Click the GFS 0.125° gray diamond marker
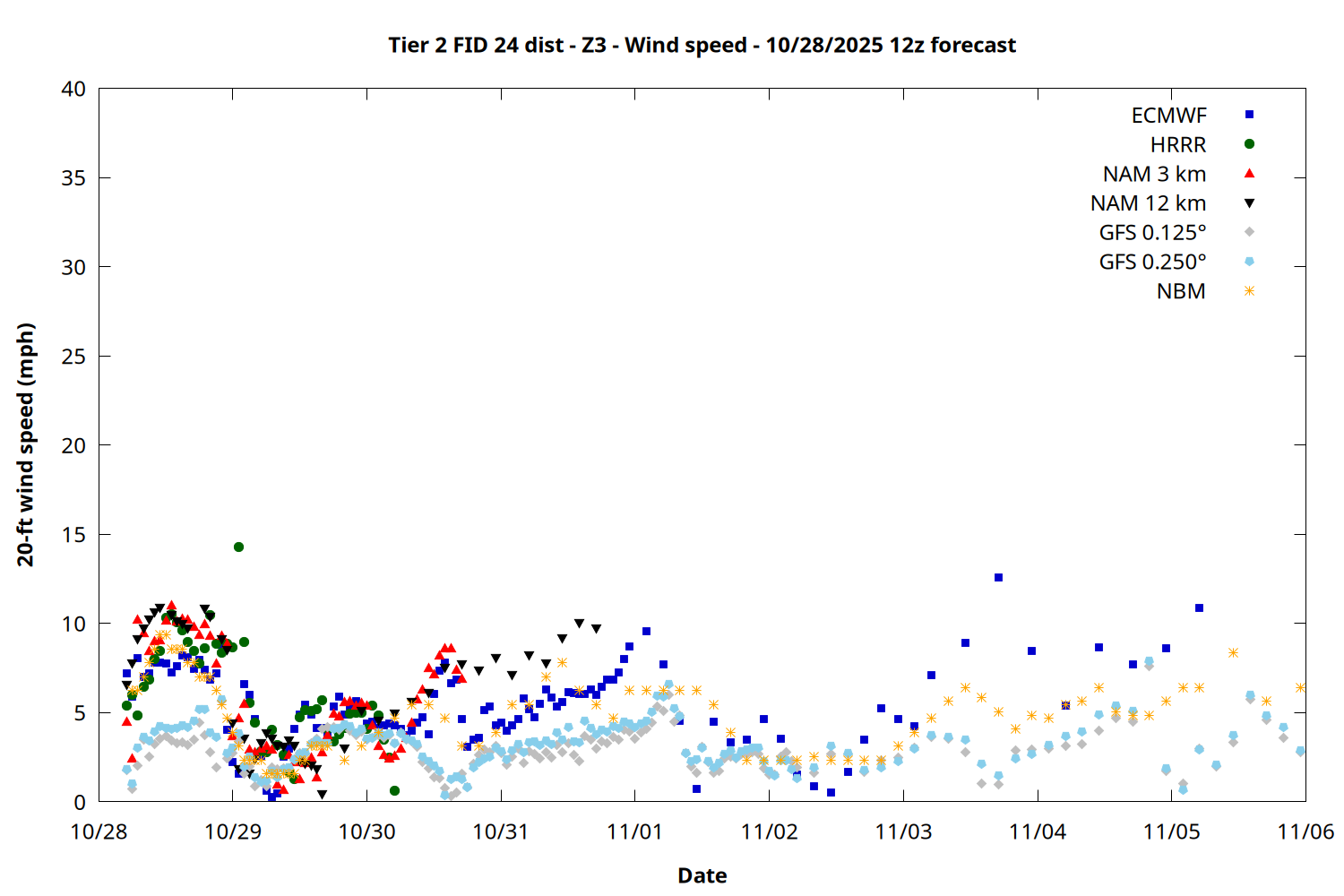This screenshot has height=896, width=1344. pyautogui.click(x=1249, y=232)
